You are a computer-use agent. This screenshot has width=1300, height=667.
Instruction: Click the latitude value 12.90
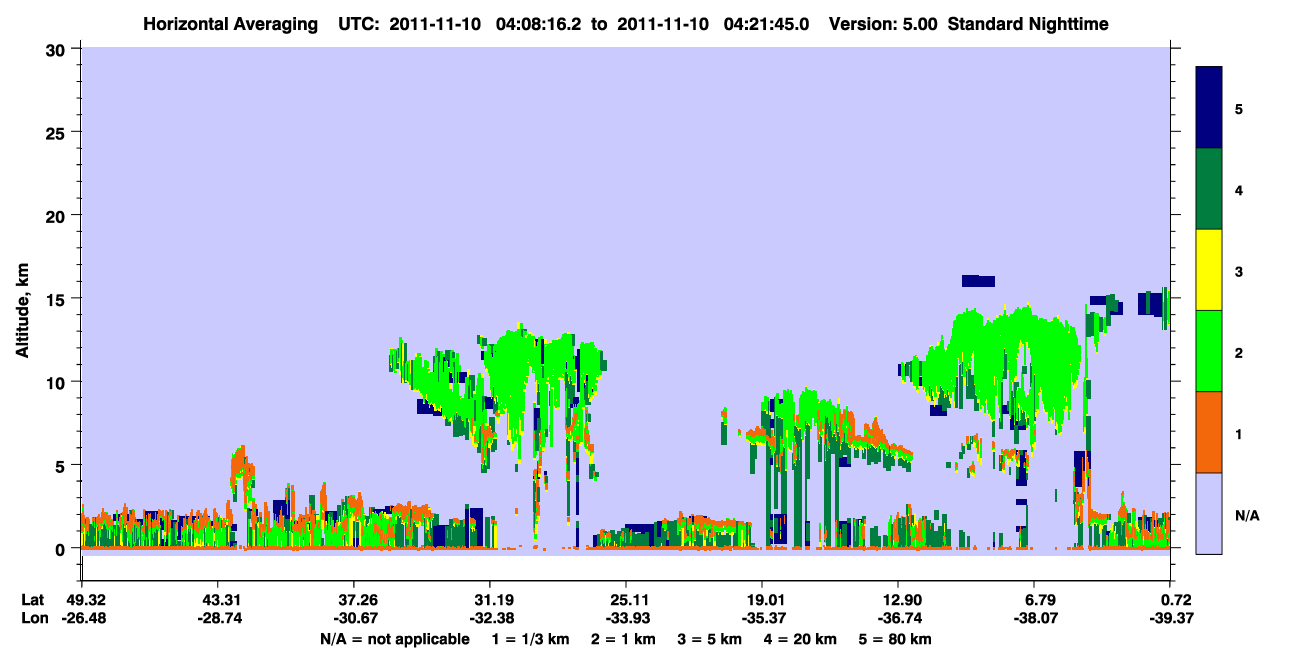click(899, 600)
